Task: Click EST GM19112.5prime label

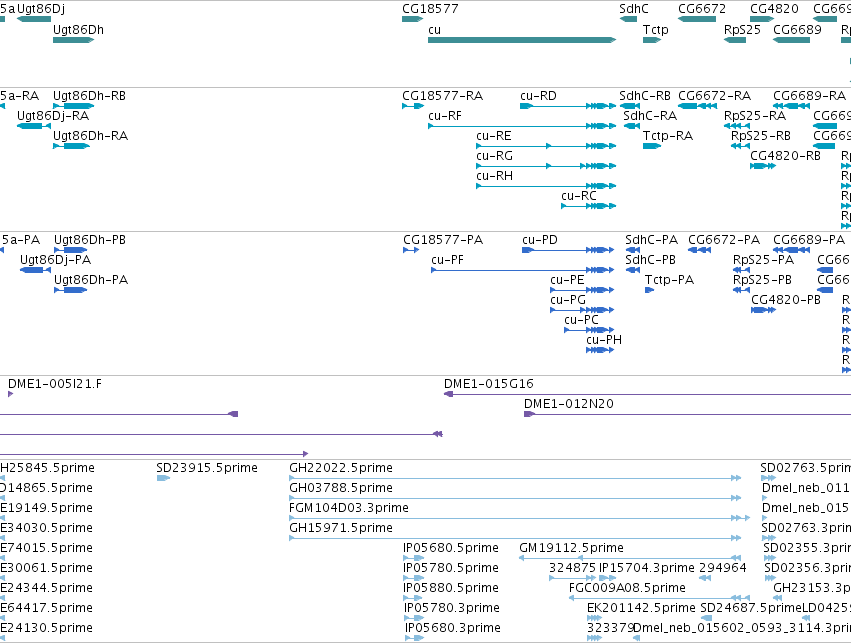Action: click(571, 547)
